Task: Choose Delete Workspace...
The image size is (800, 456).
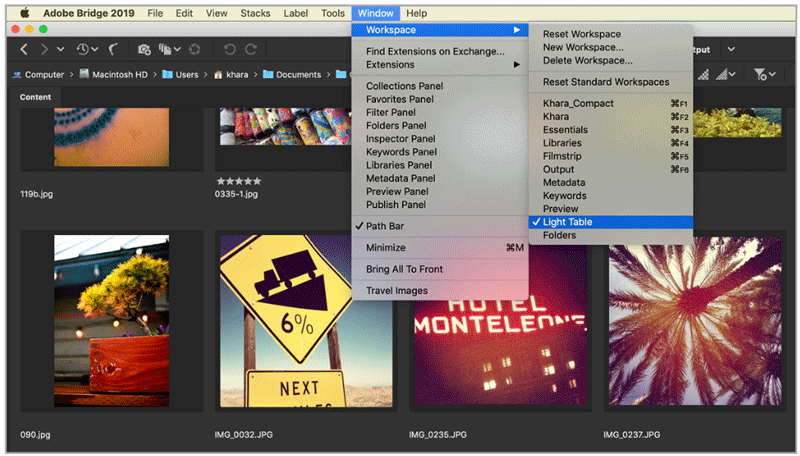Action: tap(611, 61)
